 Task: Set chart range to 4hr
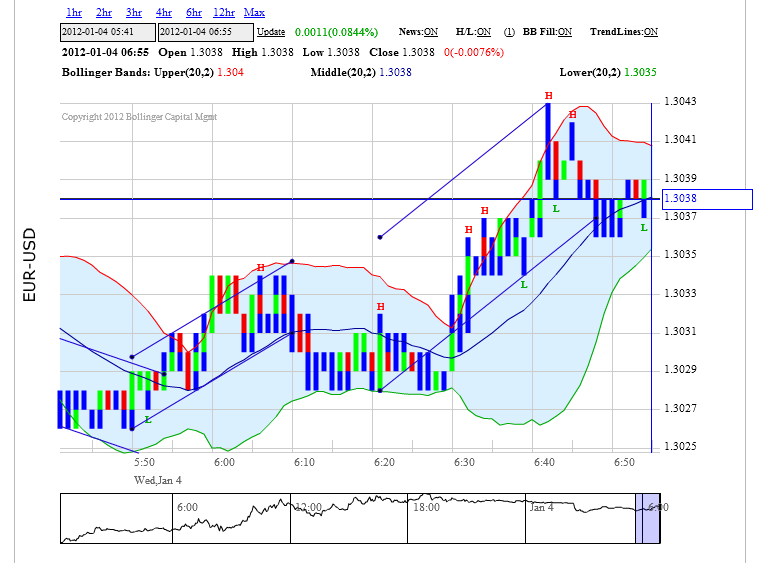point(164,12)
